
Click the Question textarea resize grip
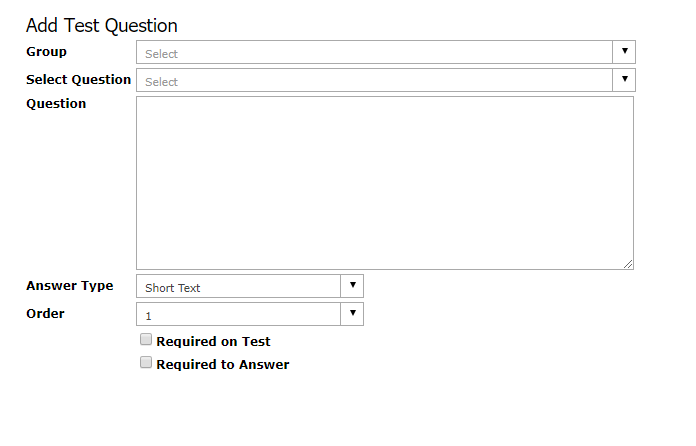tap(628, 264)
